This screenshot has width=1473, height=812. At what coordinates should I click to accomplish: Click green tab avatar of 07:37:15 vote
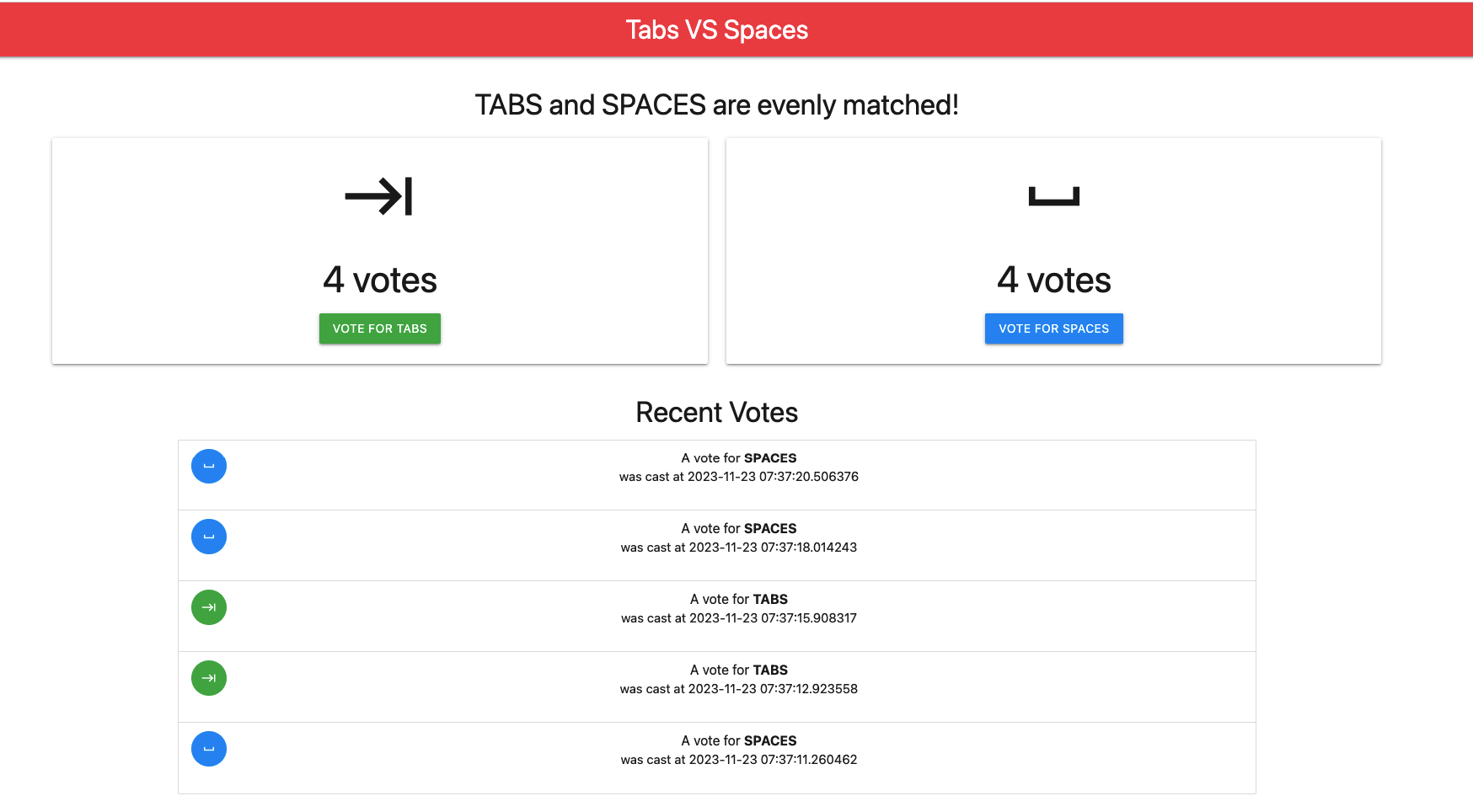[x=209, y=607]
